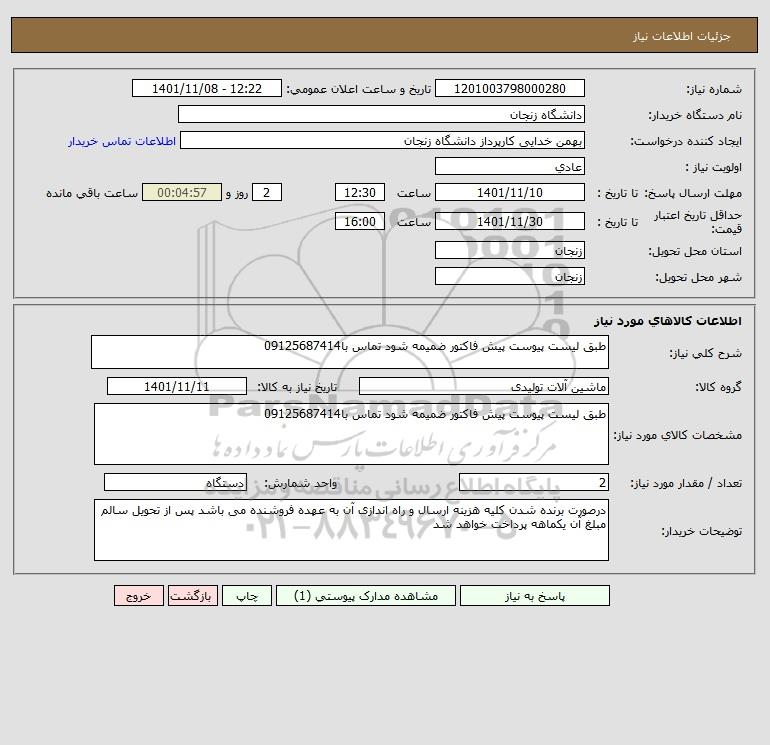
Task: Click the مشخصات کالای مورد نیاز text box
Action: pos(351,434)
